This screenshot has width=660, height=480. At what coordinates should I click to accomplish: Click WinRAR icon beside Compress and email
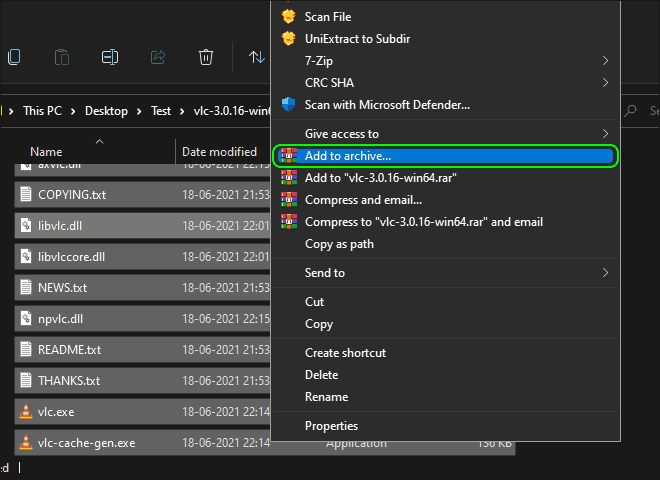(x=289, y=200)
